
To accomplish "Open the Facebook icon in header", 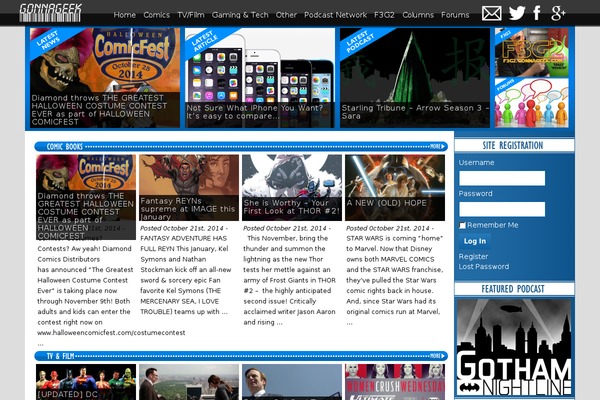I will coord(537,13).
